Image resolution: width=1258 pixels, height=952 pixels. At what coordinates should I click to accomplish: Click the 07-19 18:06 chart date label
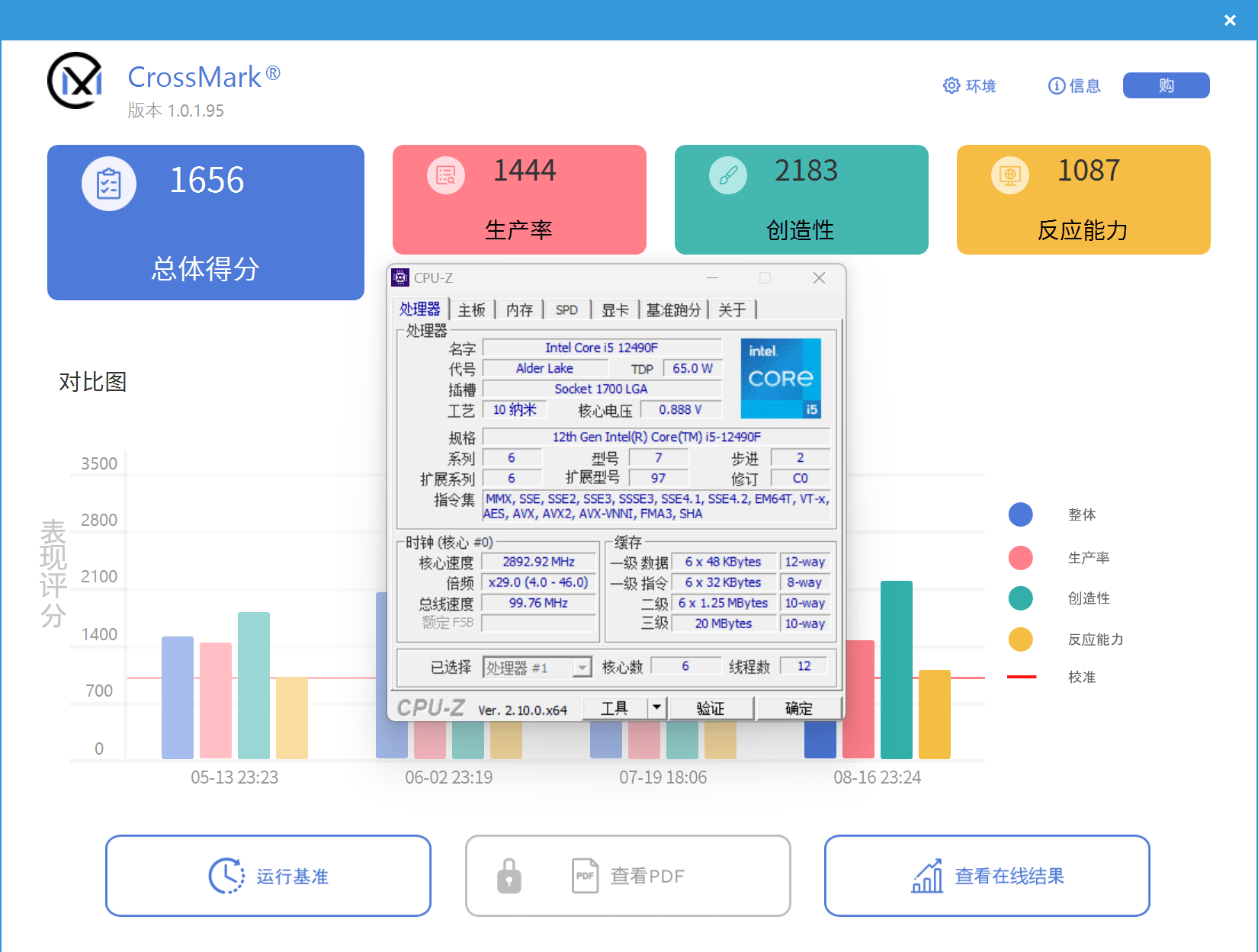(x=663, y=777)
